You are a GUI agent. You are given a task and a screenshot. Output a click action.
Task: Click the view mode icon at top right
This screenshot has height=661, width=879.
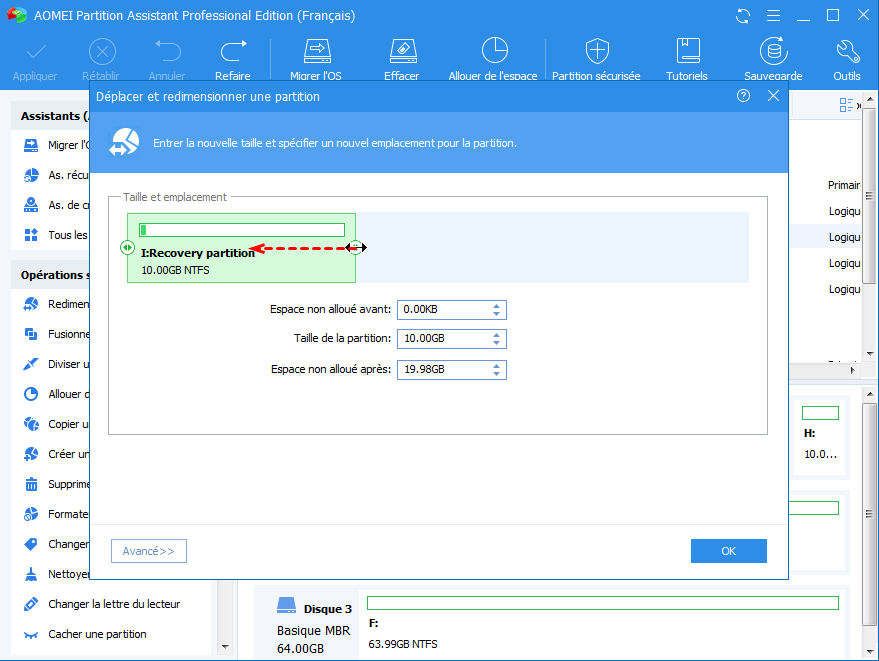[x=846, y=105]
